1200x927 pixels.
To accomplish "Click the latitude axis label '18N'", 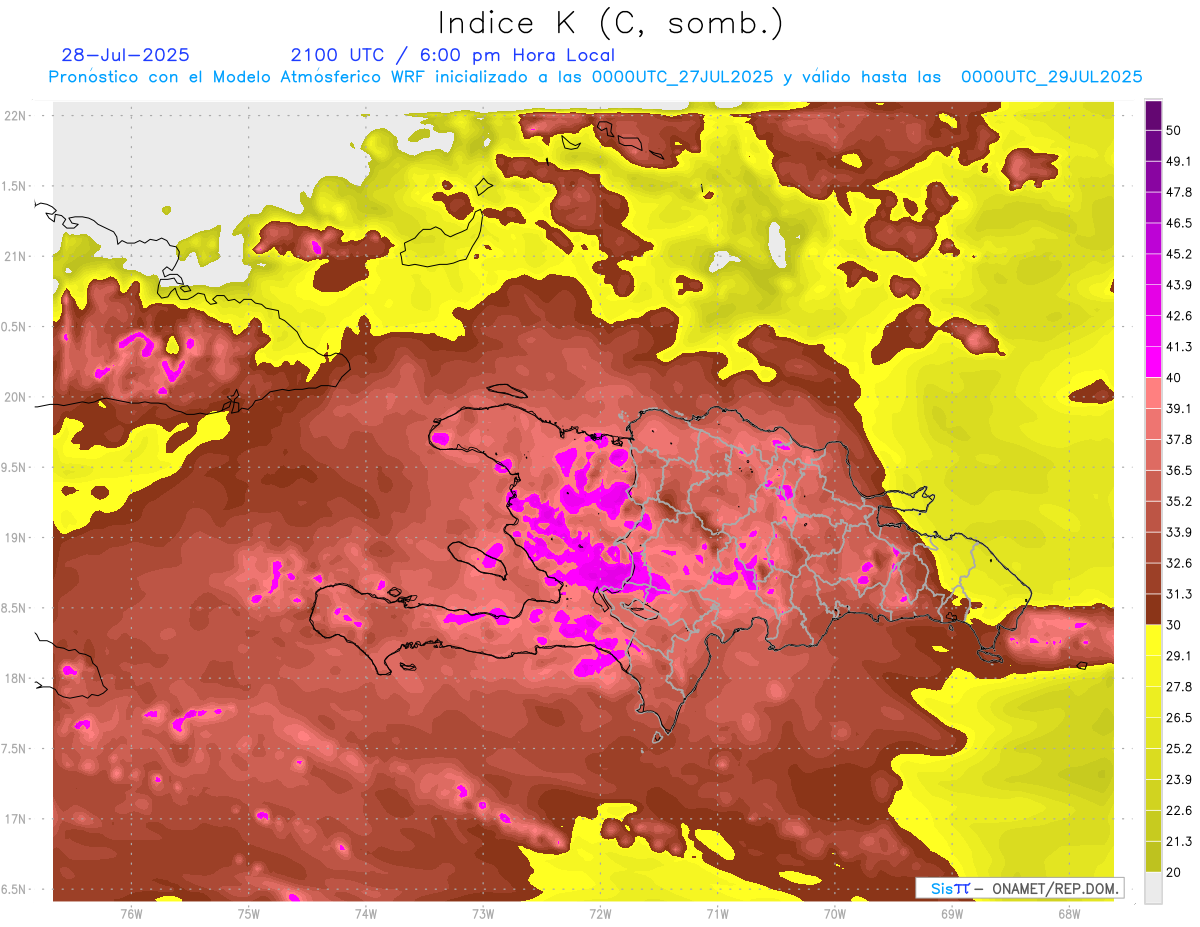I will [x=17, y=679].
